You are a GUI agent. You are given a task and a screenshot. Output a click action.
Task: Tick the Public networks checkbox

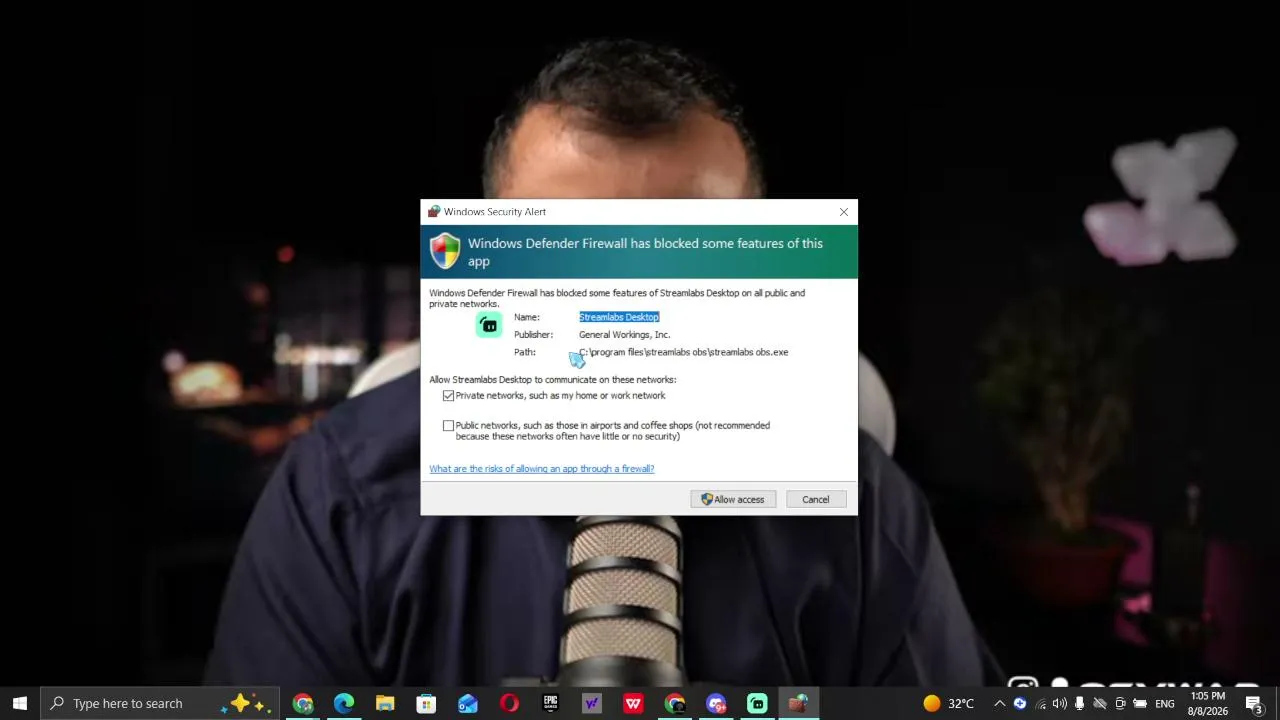pos(448,426)
